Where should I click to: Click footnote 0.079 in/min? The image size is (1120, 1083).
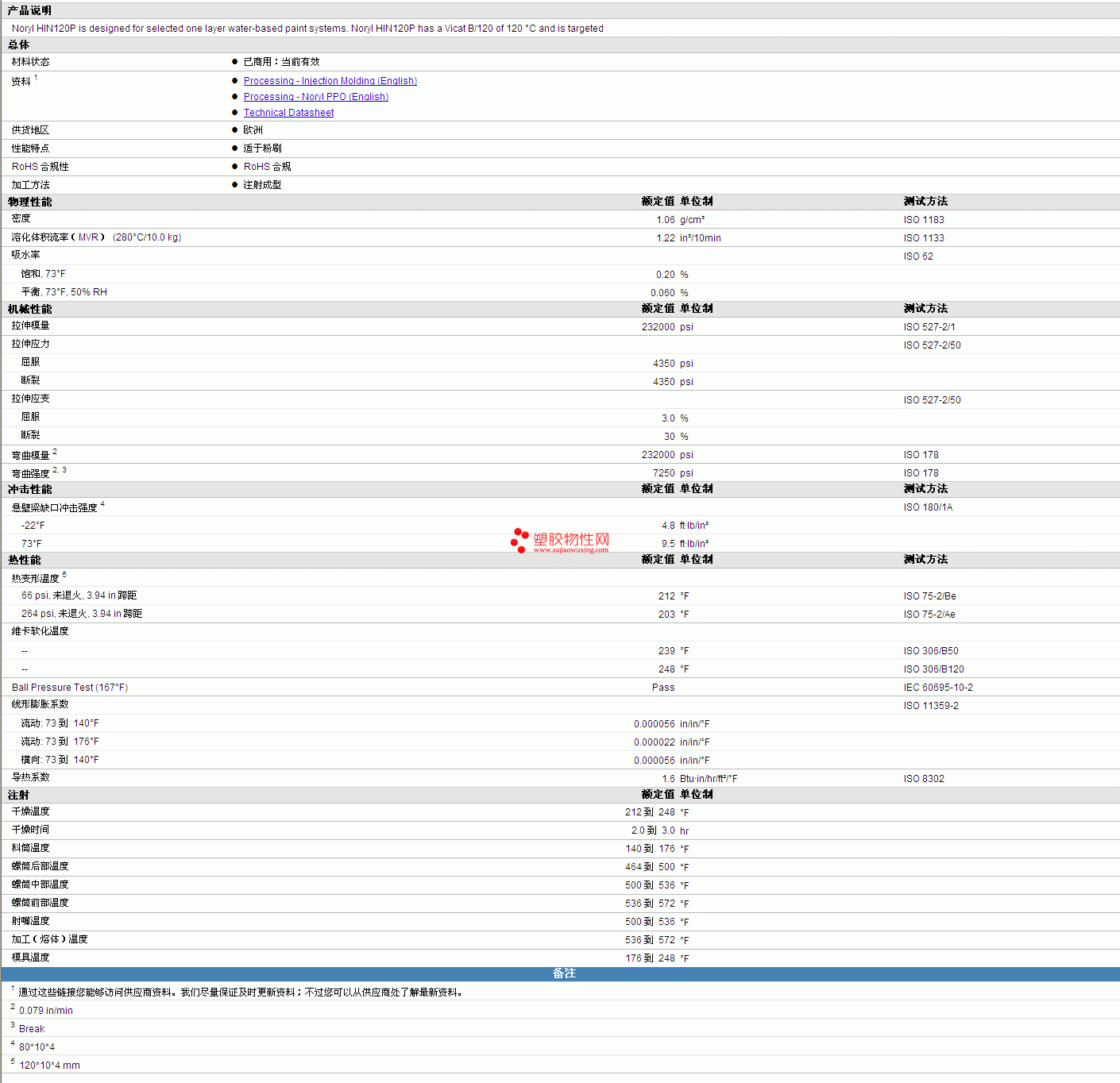click(x=46, y=1011)
